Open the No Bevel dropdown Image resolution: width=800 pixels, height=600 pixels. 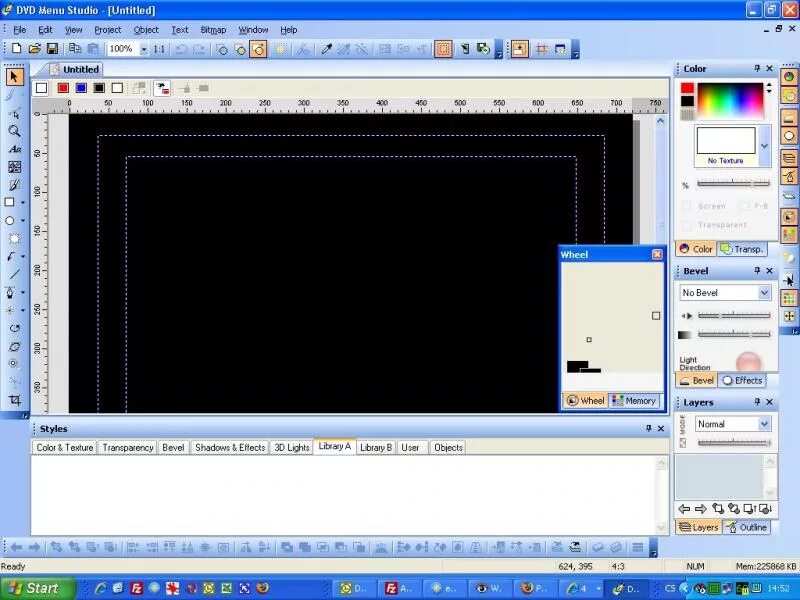(x=764, y=293)
